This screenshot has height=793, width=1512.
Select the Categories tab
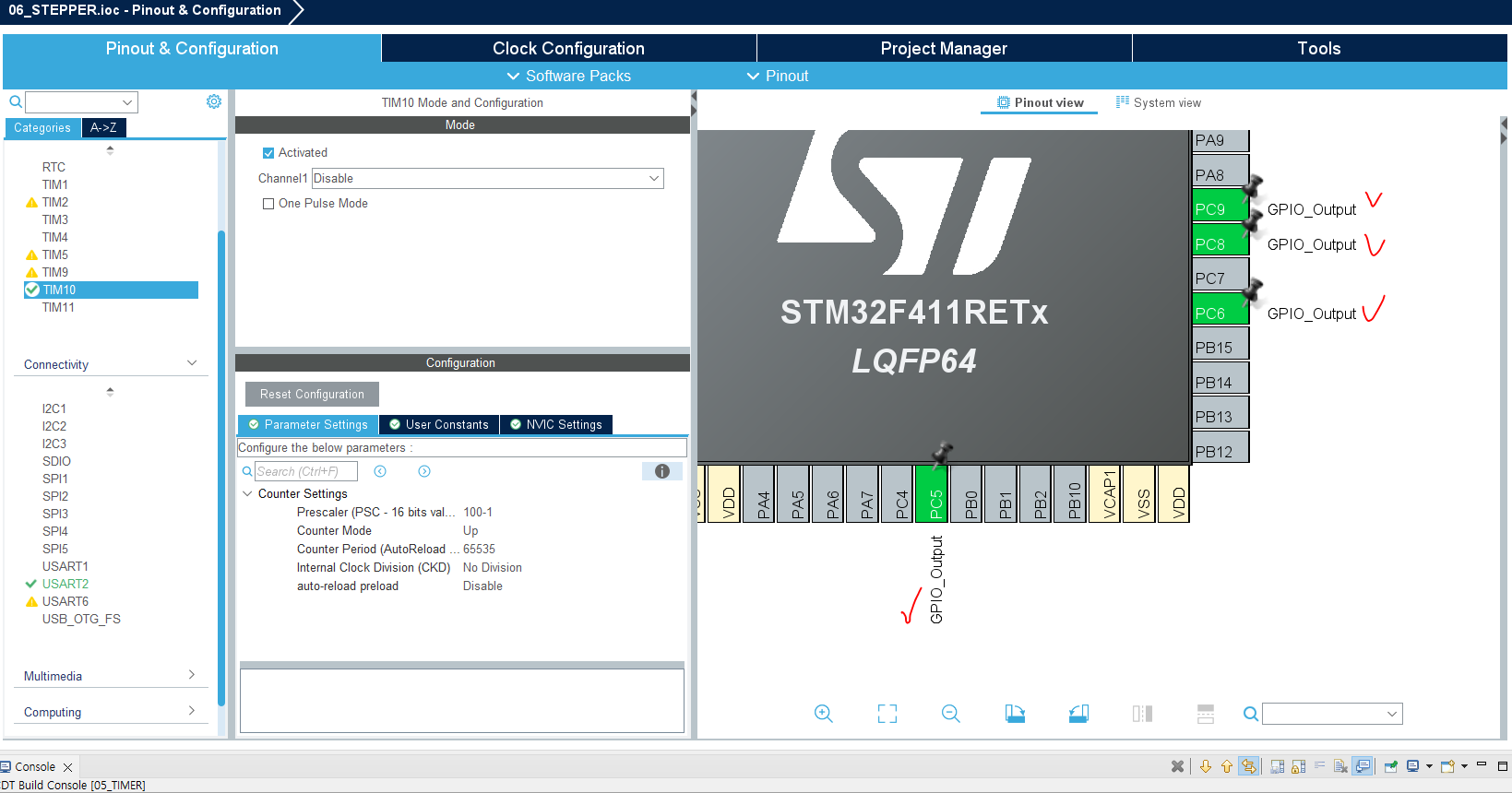pyautogui.click(x=42, y=128)
